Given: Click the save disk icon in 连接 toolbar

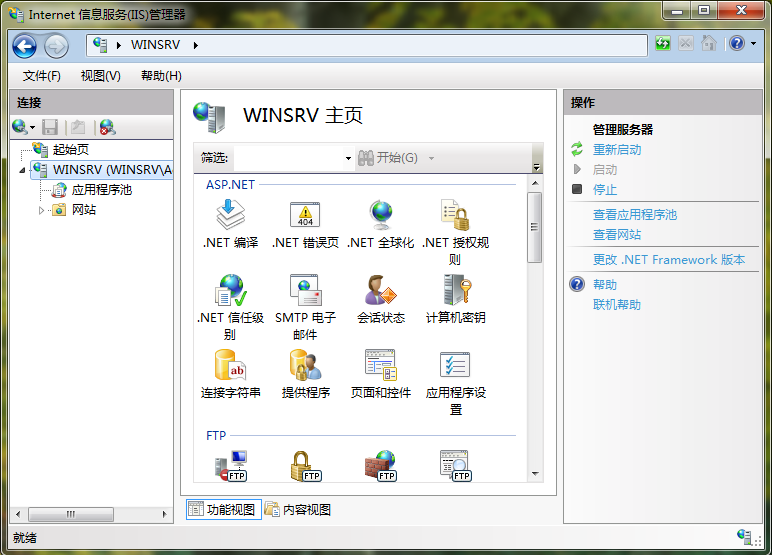Looking at the screenshot, I should [50, 127].
